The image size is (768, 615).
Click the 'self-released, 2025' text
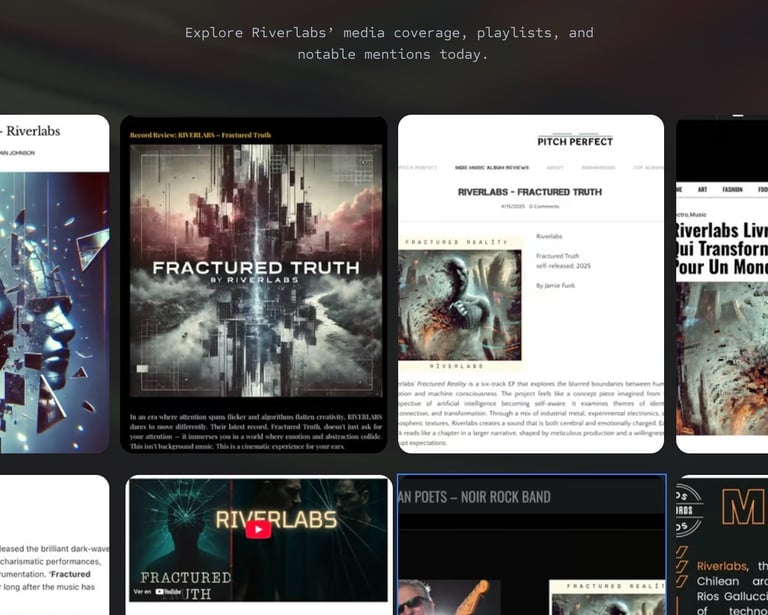tap(563, 266)
